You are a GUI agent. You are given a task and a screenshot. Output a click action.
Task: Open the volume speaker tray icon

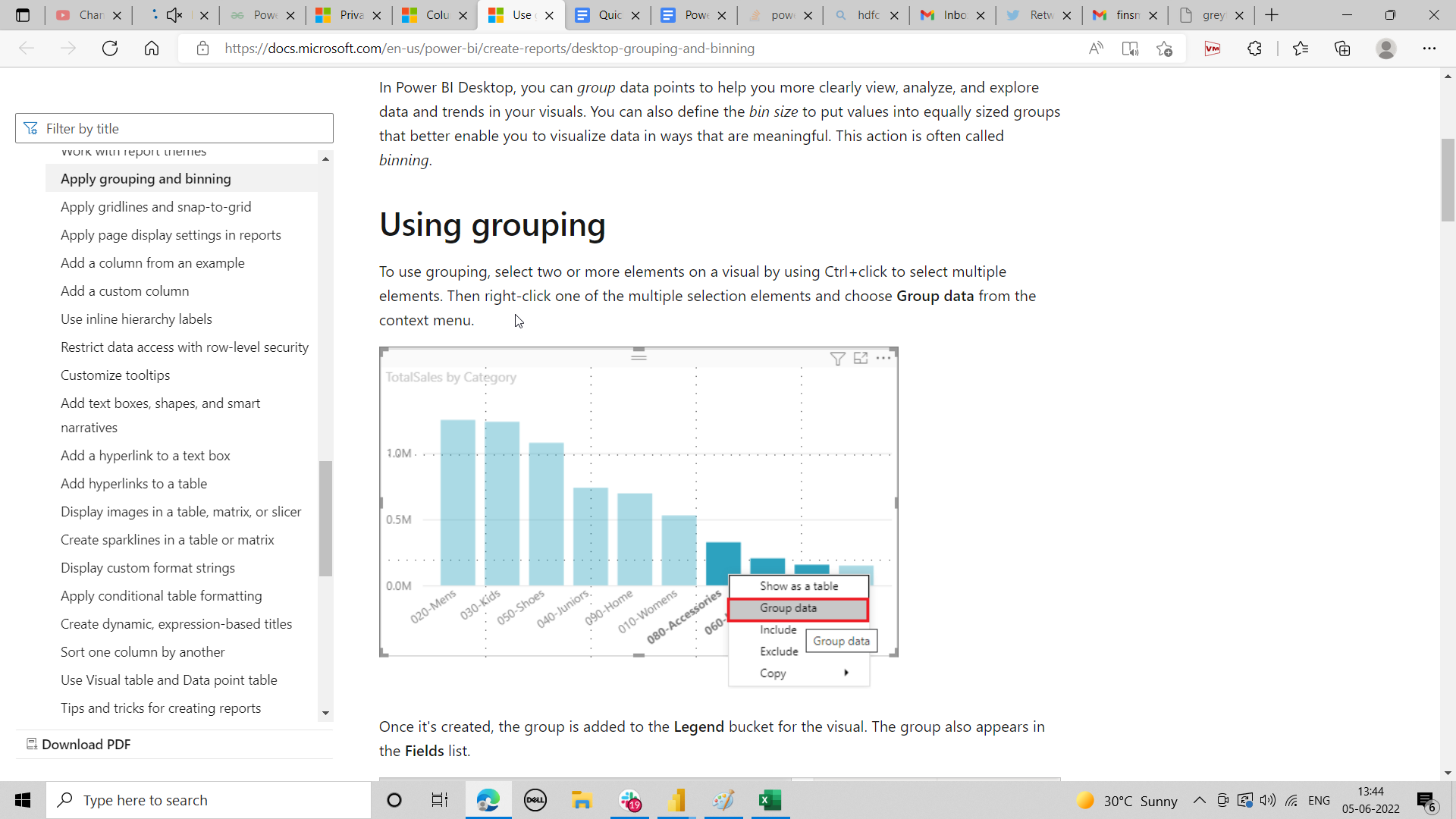[x=1267, y=800]
